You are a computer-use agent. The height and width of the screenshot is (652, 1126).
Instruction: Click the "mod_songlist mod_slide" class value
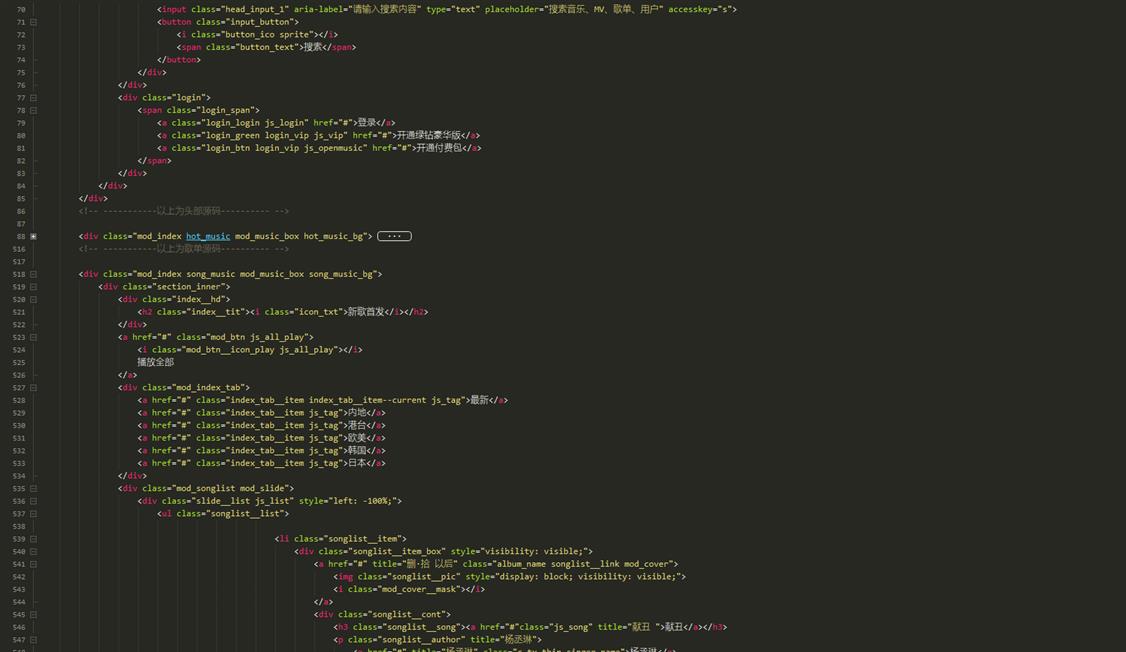coord(230,488)
